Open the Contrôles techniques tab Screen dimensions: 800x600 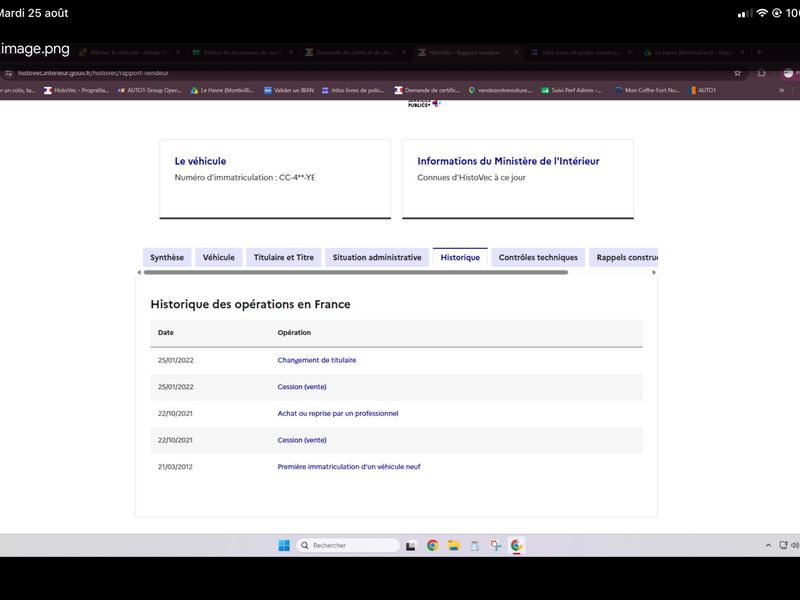(538, 257)
